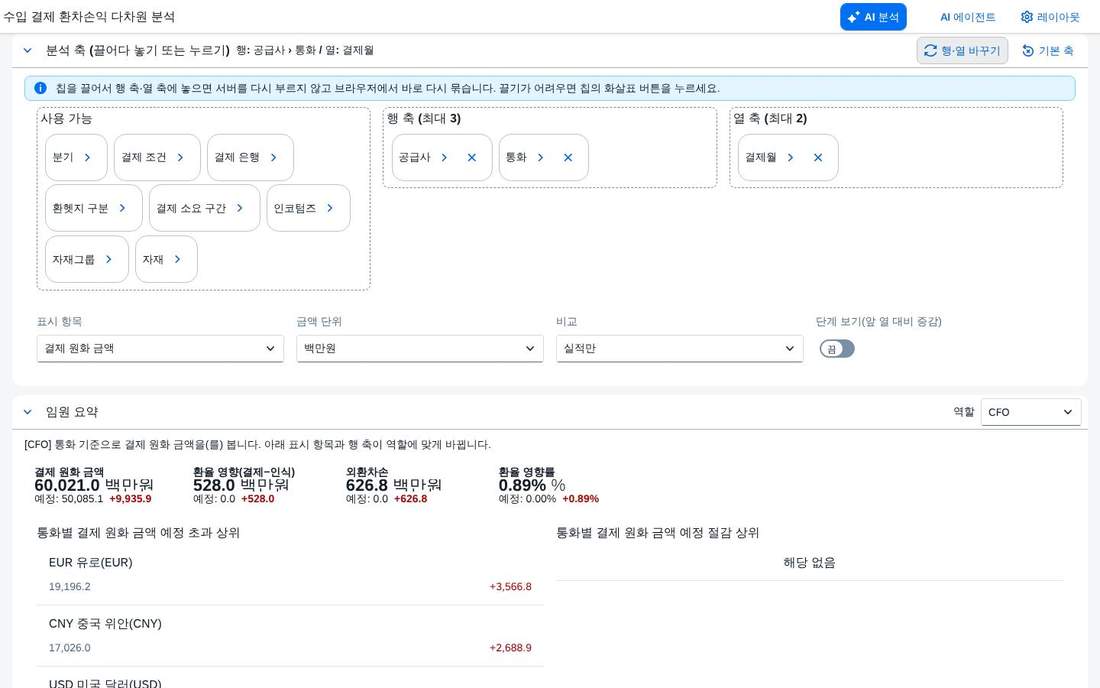The width and height of the screenshot is (1100, 688).
Task: Open the 비교 dropdown showing 실적만
Action: tap(679, 349)
